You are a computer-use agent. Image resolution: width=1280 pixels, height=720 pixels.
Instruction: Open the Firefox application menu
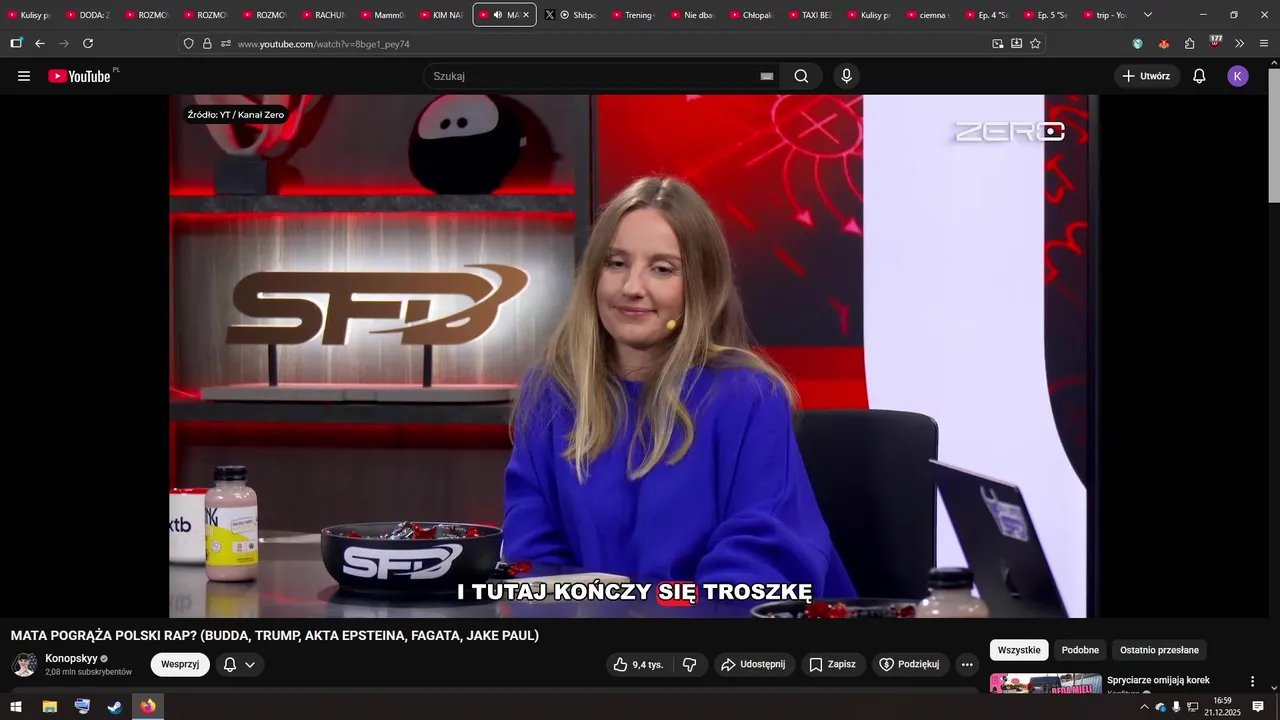pos(1264,43)
